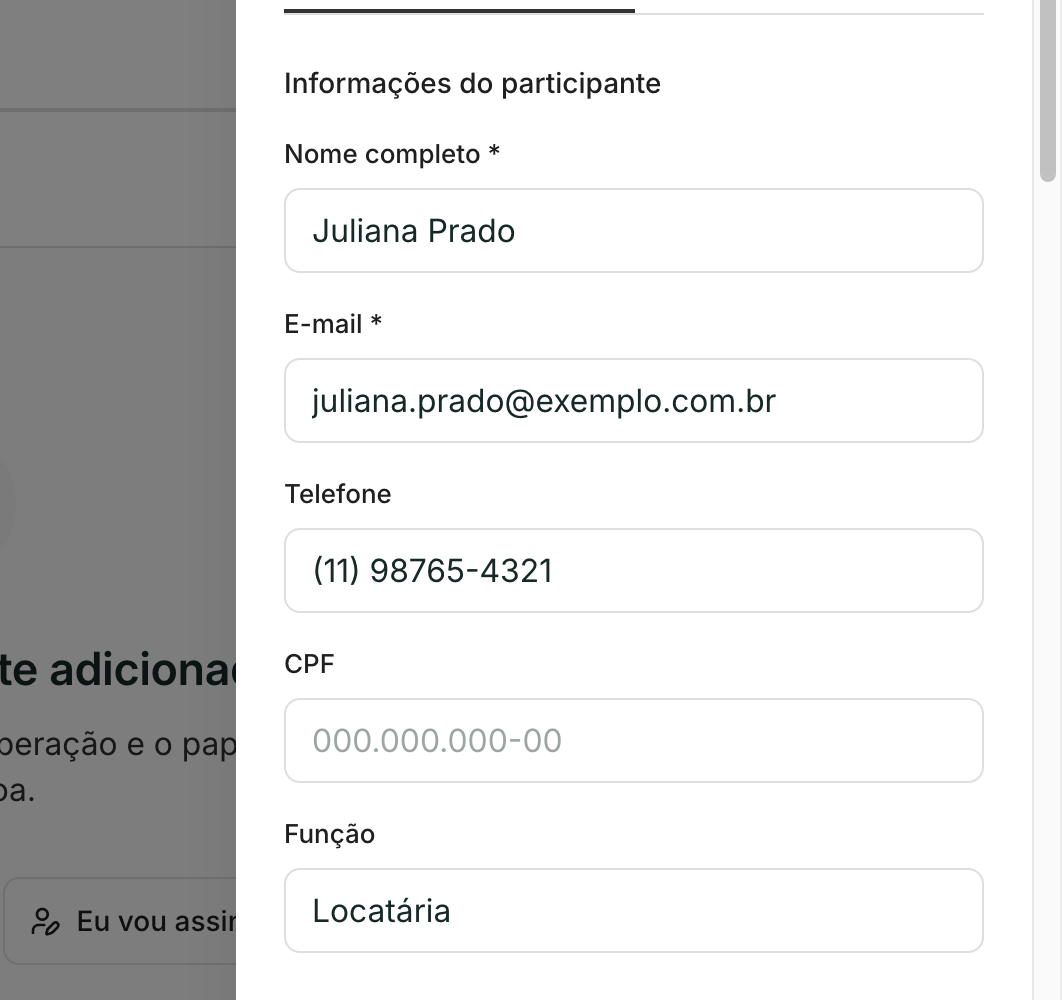The height and width of the screenshot is (1000, 1062).
Task: Click the 'E-mail *' label
Action: [333, 324]
